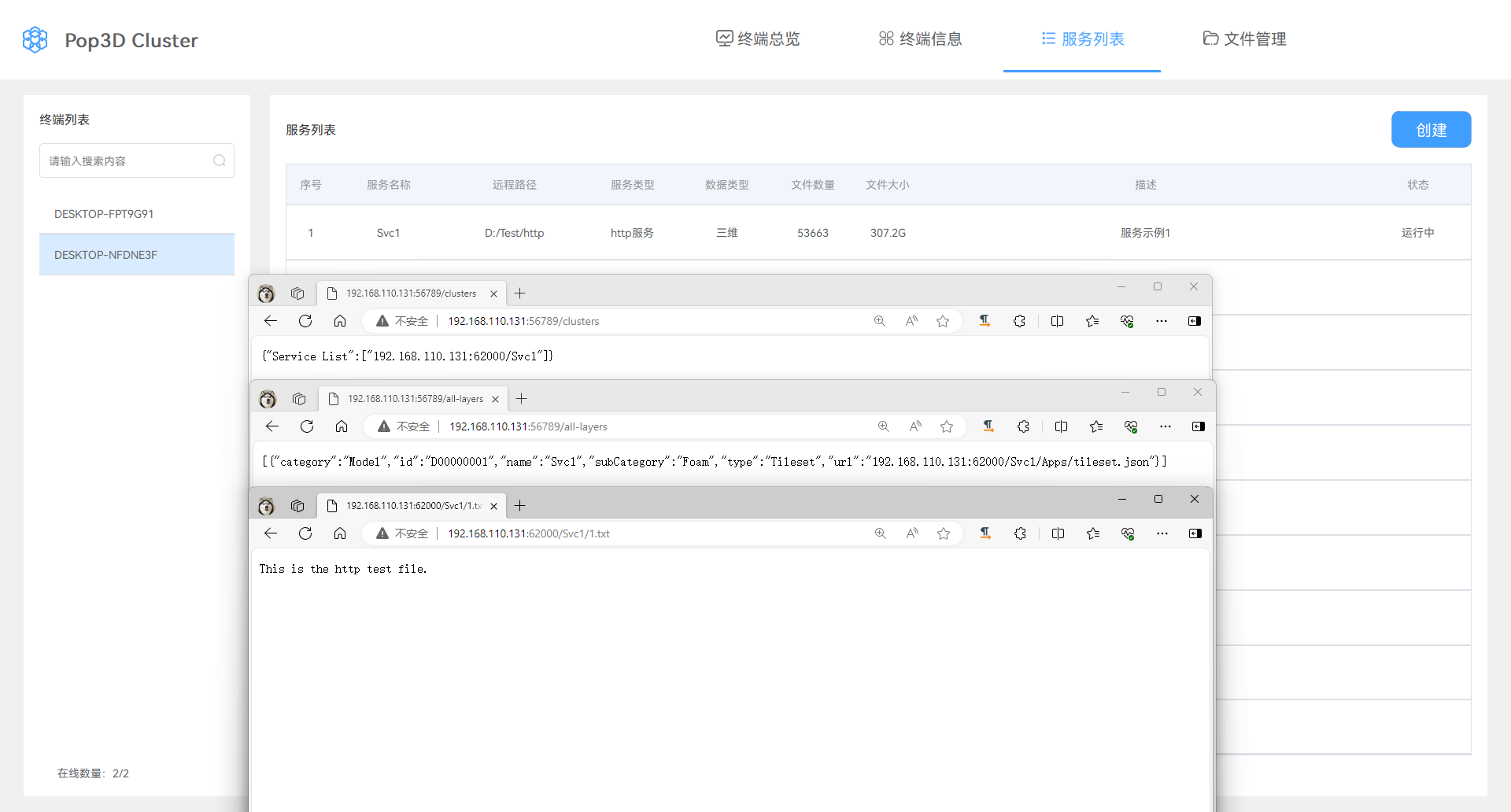Open split screen icon in all-layers window
This screenshot has width=1511, height=812.
(1061, 426)
